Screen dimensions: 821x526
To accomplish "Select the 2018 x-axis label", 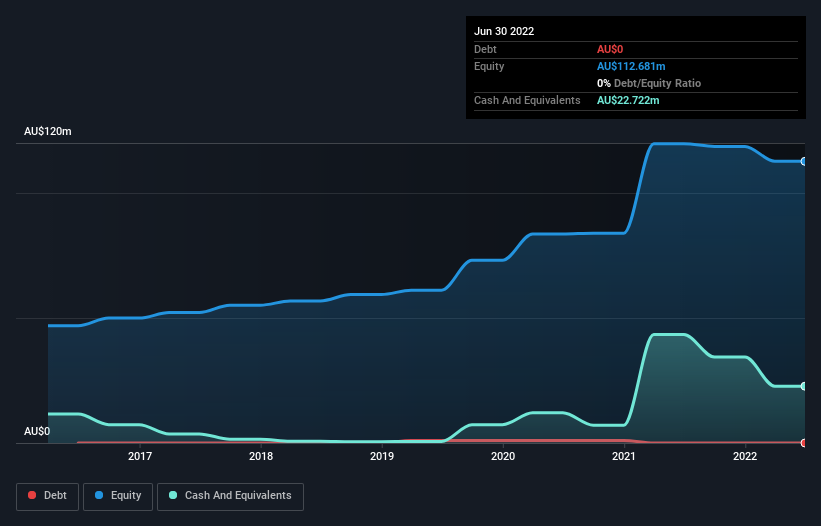I will tap(261, 456).
